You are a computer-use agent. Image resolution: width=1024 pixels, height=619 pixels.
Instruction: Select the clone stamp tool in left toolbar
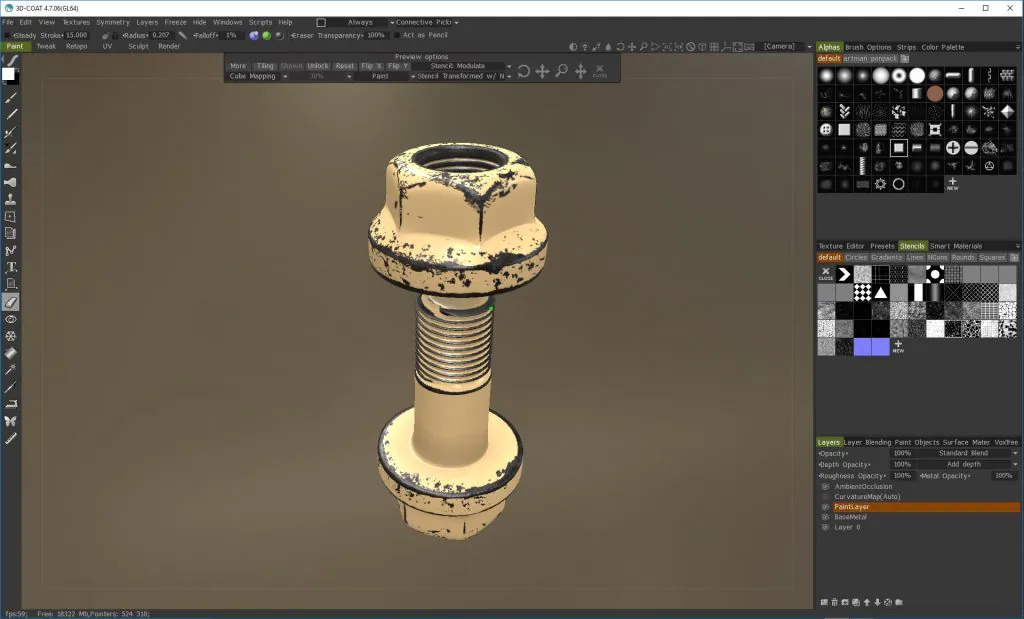(10, 199)
